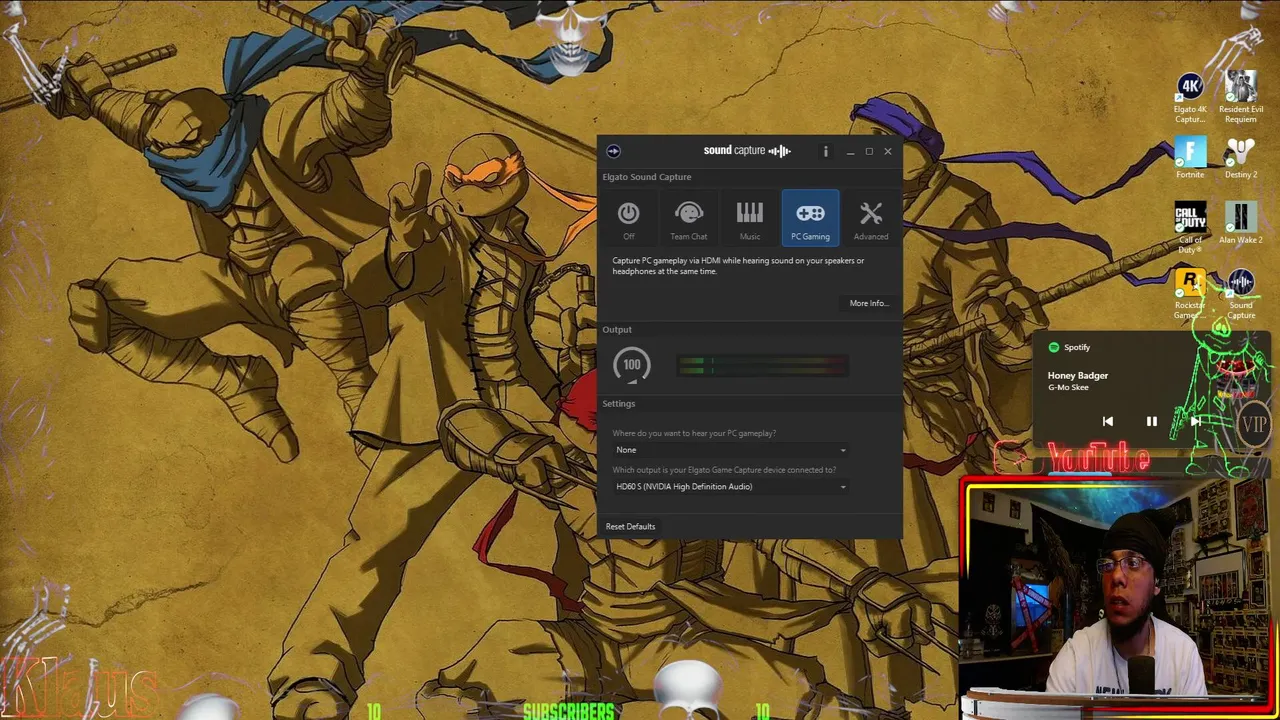1280x720 pixels.
Task: Click the Elgato Sound Capture section header
Action: pos(646,177)
